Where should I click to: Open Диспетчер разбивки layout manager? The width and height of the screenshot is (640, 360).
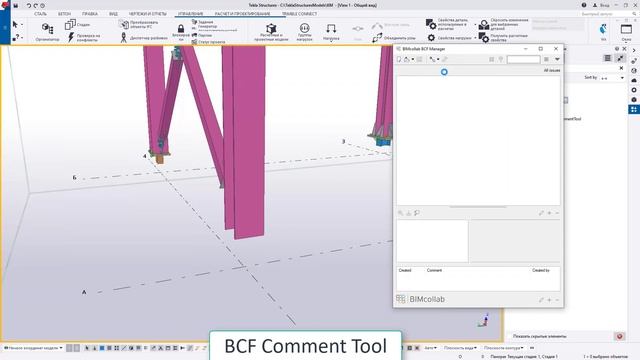143,38
